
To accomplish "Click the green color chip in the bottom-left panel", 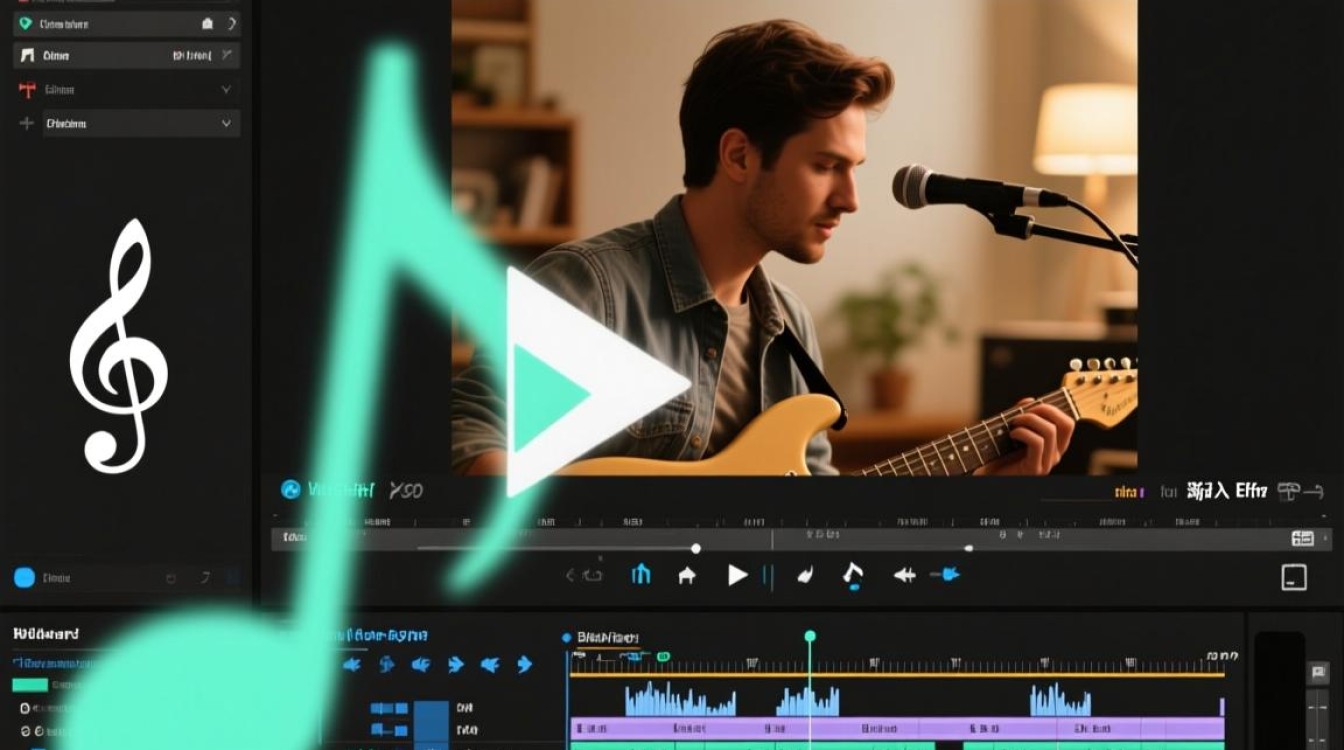I will (30, 685).
